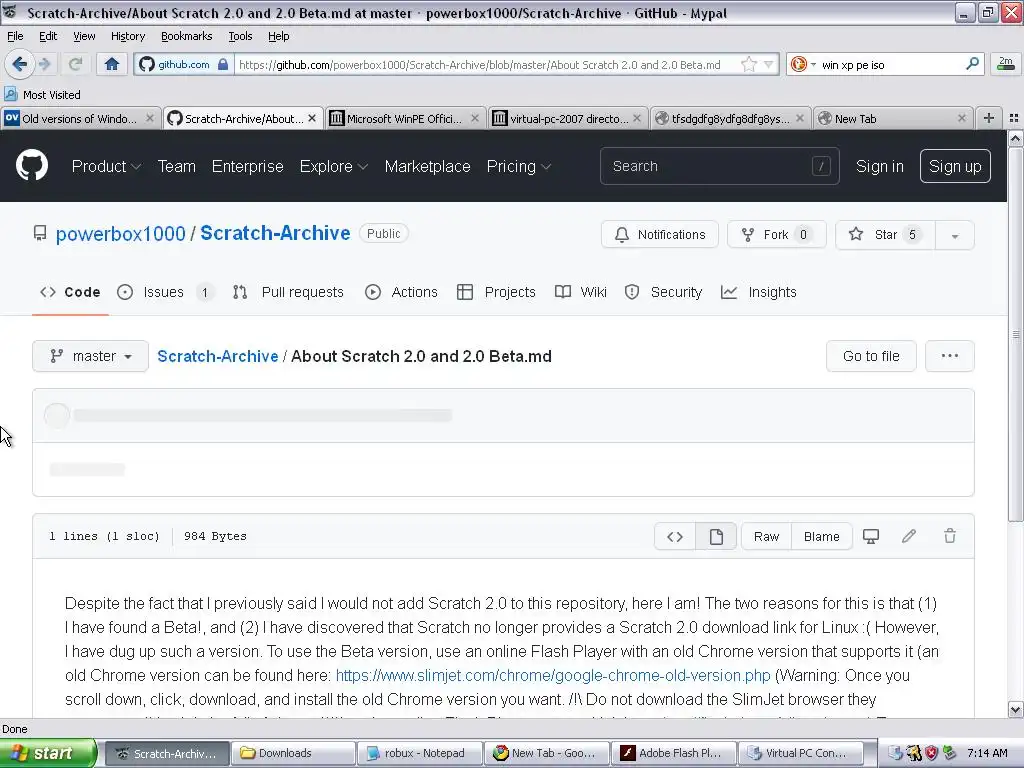This screenshot has width=1024, height=768.
Task: Show rendered blob with the document icon
Action: (716, 536)
